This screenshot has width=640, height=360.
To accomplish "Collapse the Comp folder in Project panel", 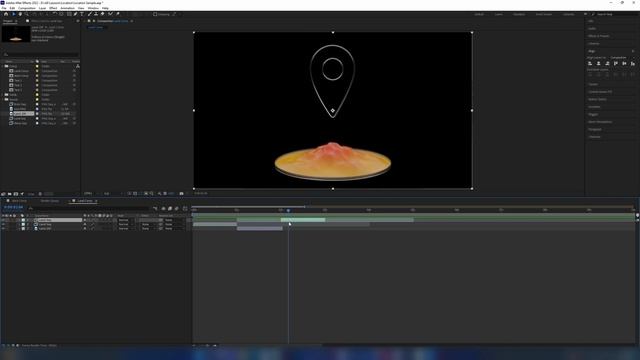I will 2,66.
